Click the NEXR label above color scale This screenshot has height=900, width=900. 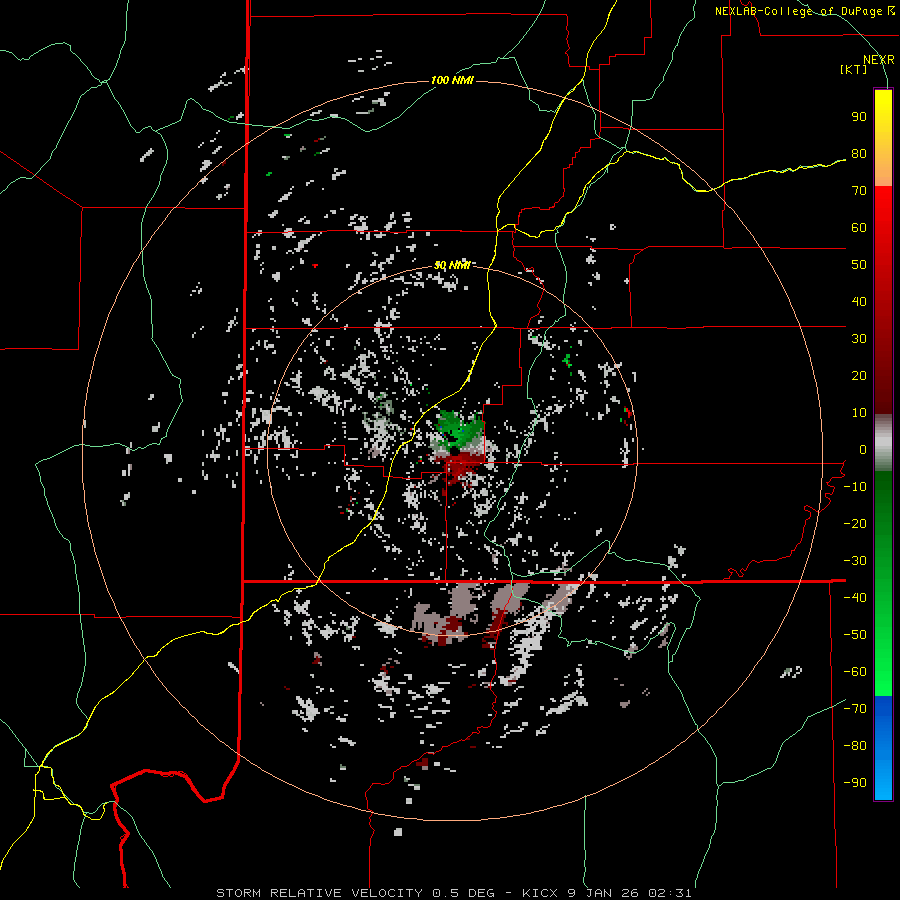point(879,60)
